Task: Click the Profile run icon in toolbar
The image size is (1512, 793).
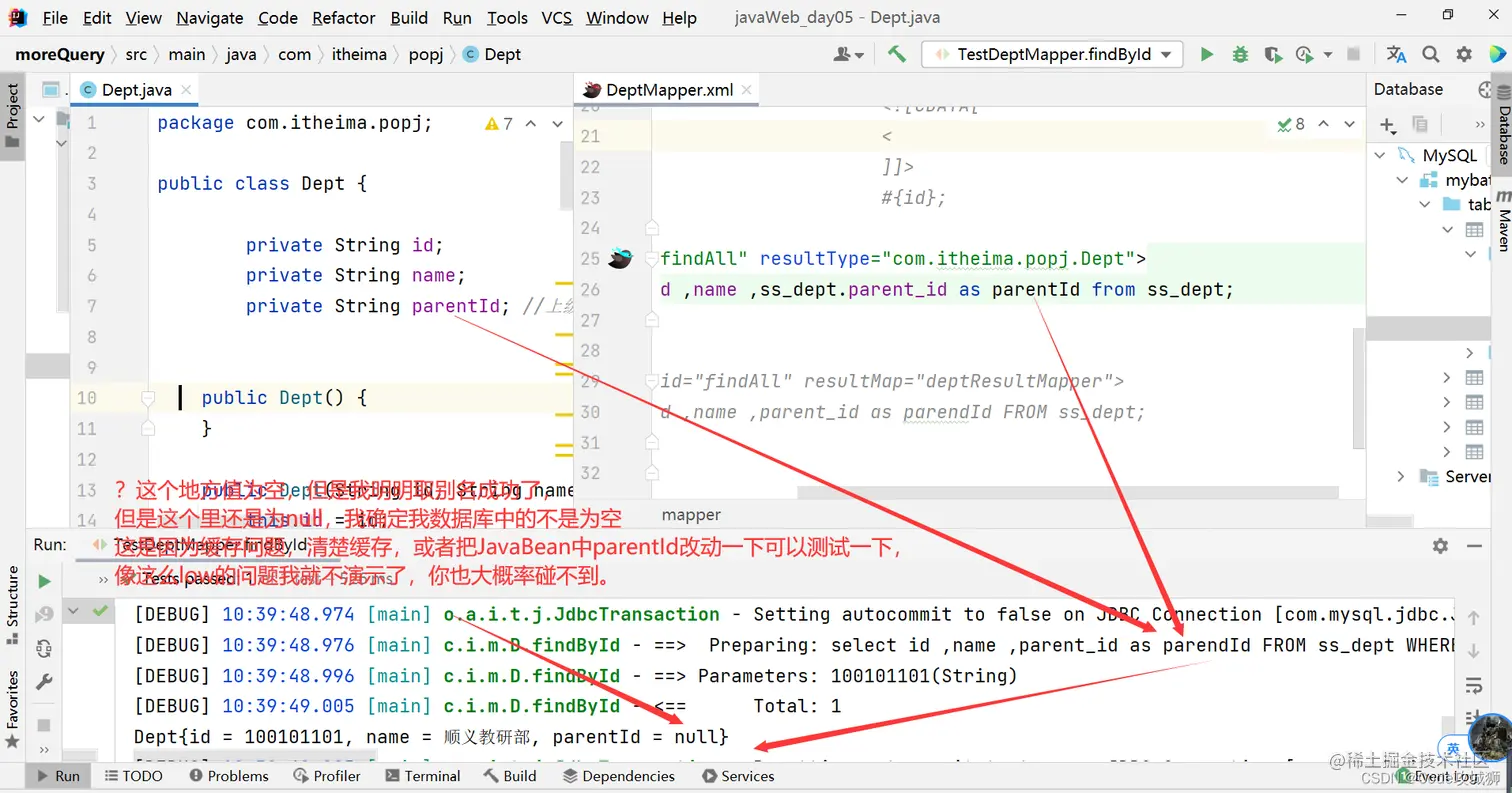Action: pos(1304,54)
